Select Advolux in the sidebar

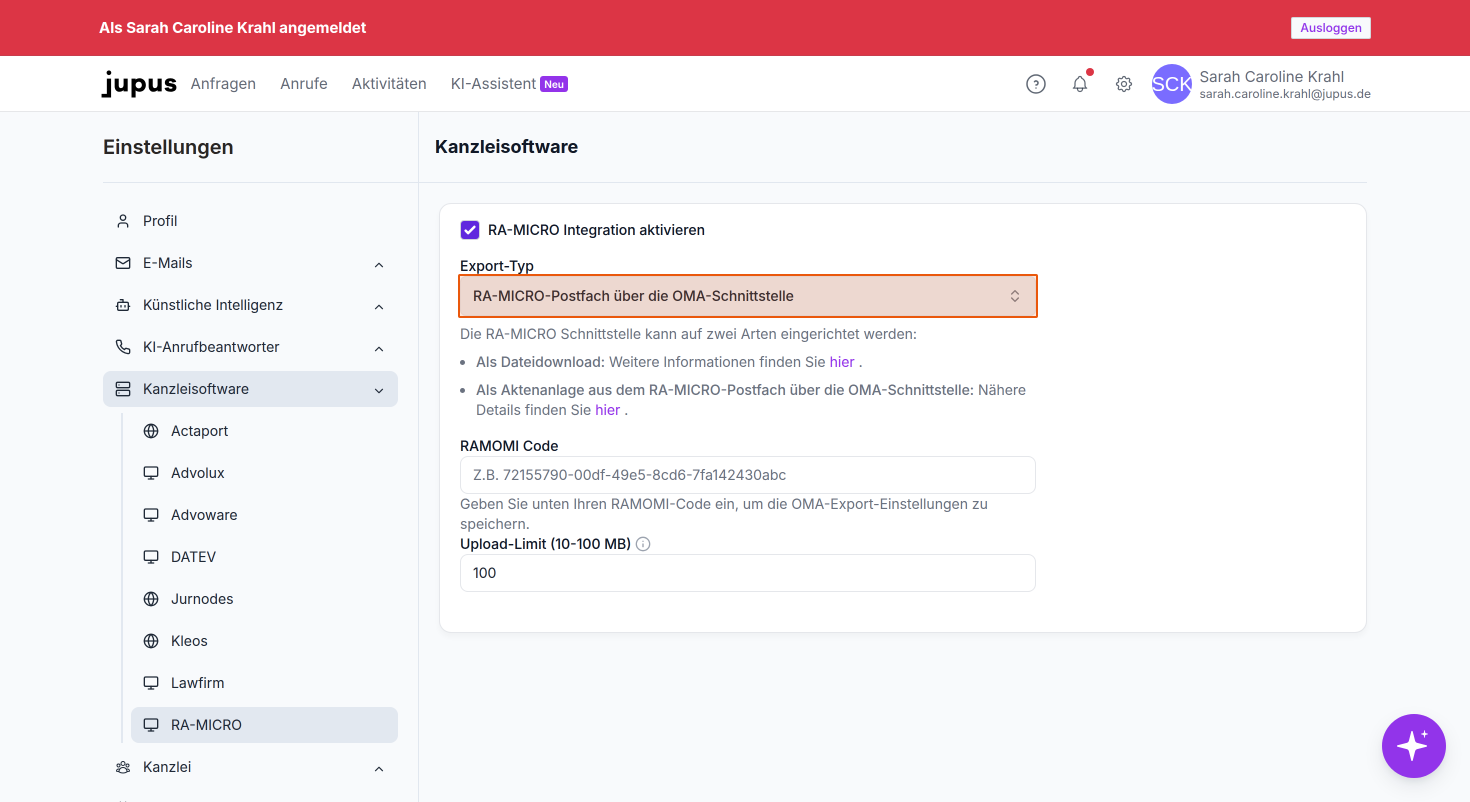264,473
